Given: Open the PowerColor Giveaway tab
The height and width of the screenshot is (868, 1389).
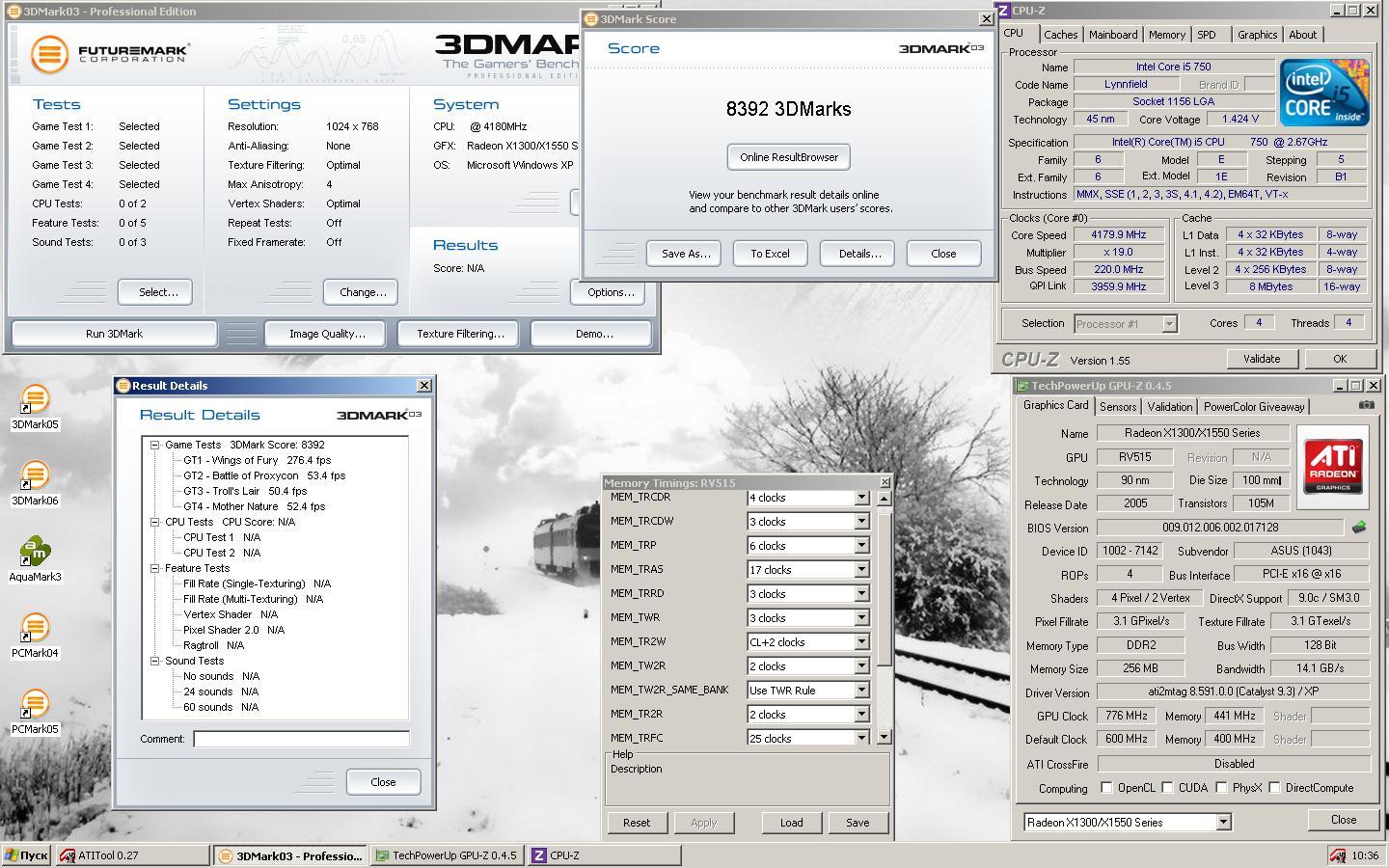Looking at the screenshot, I should (x=1254, y=407).
